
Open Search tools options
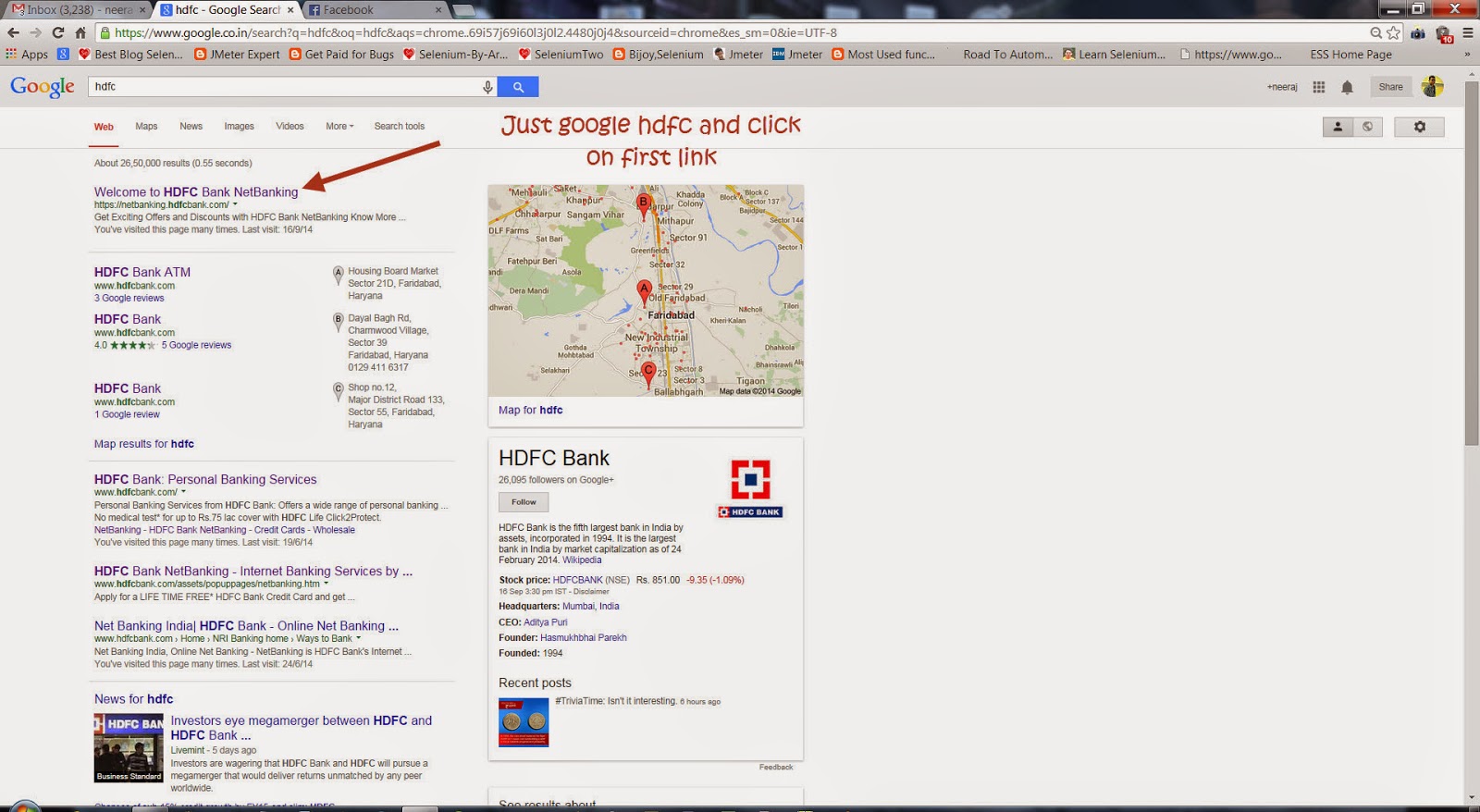point(400,127)
